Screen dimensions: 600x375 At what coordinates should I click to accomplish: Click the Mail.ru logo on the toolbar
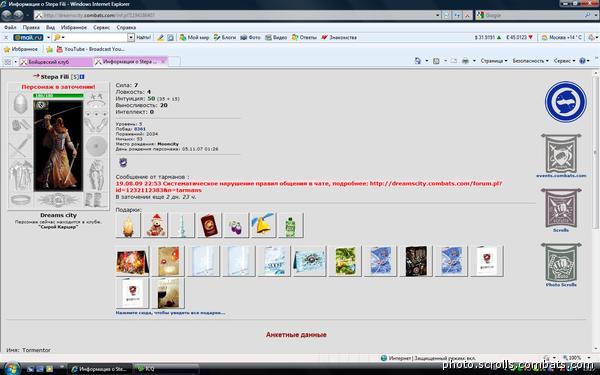28,38
